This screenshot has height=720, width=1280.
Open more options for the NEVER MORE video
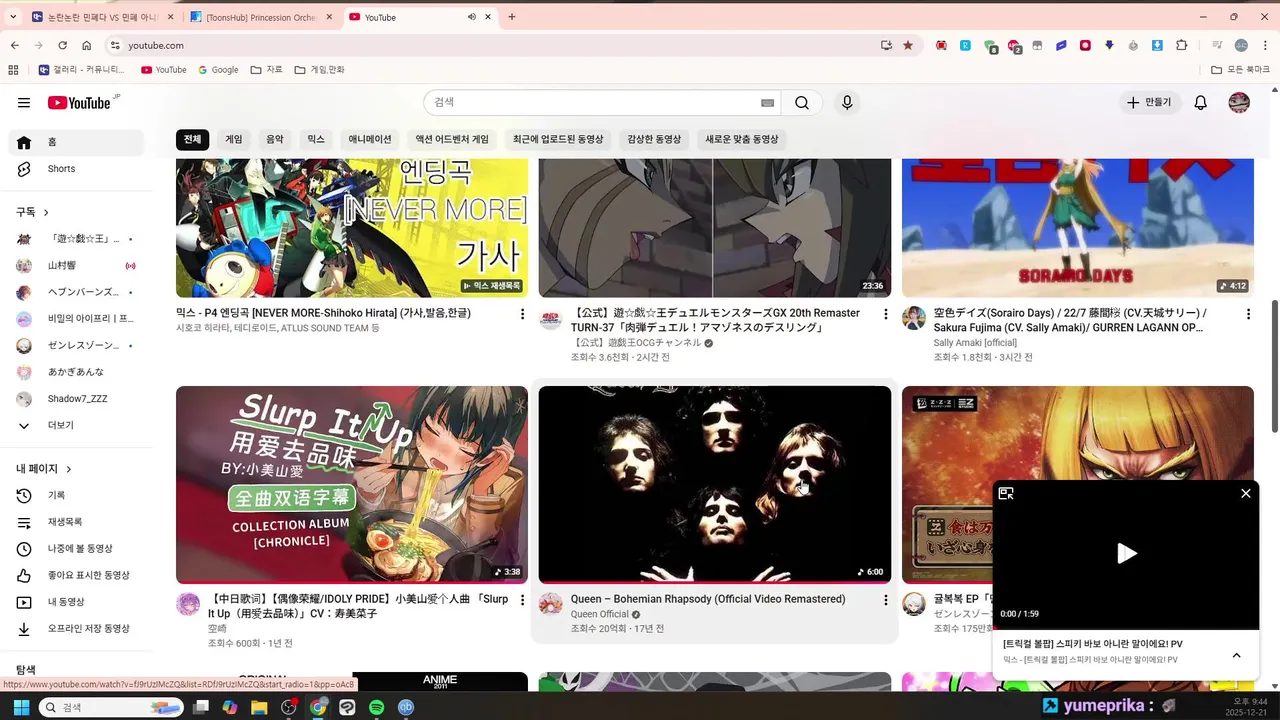coord(522,314)
